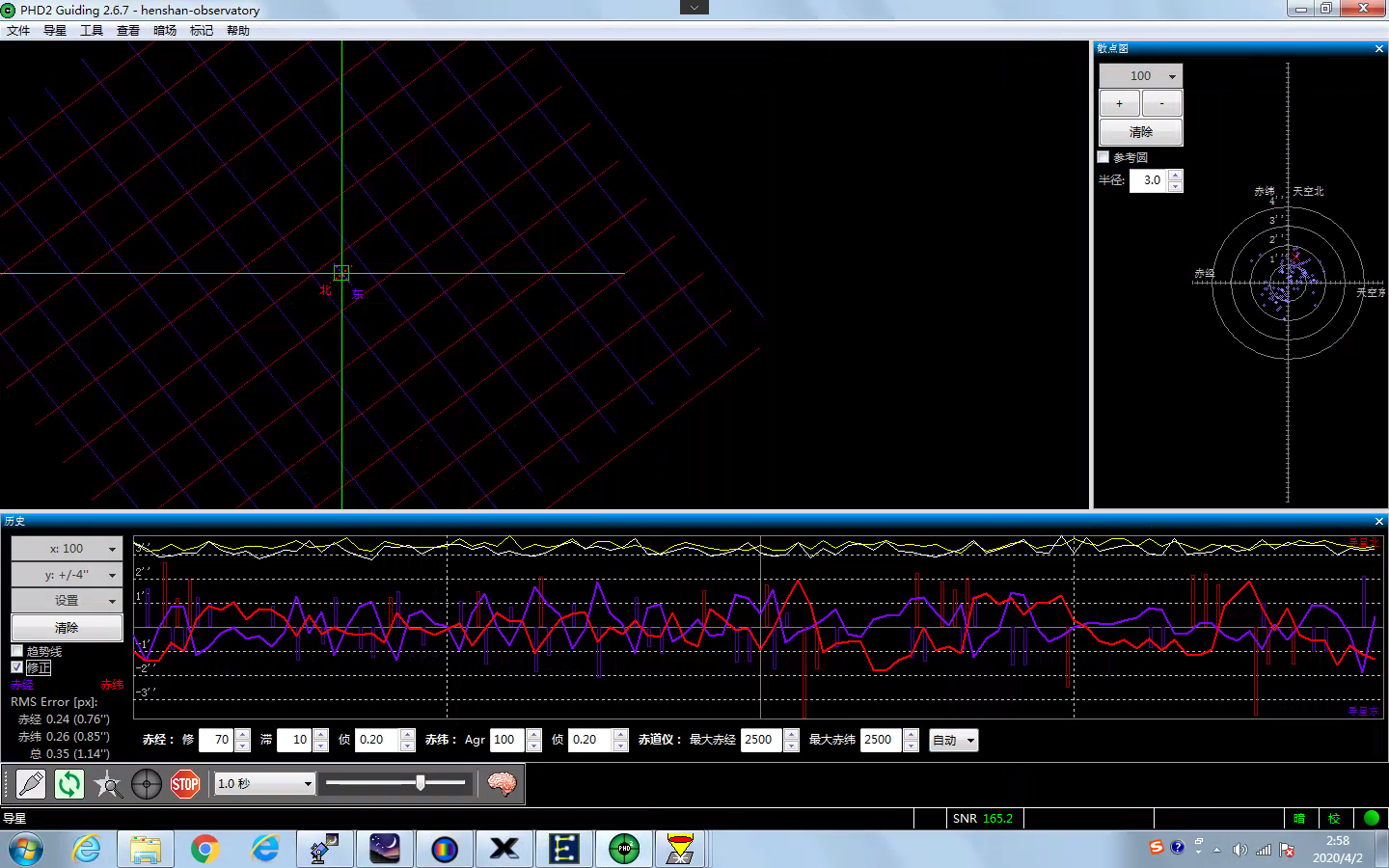Open the 查看 menu
Screen dimensions: 1389x868
click(x=128, y=31)
